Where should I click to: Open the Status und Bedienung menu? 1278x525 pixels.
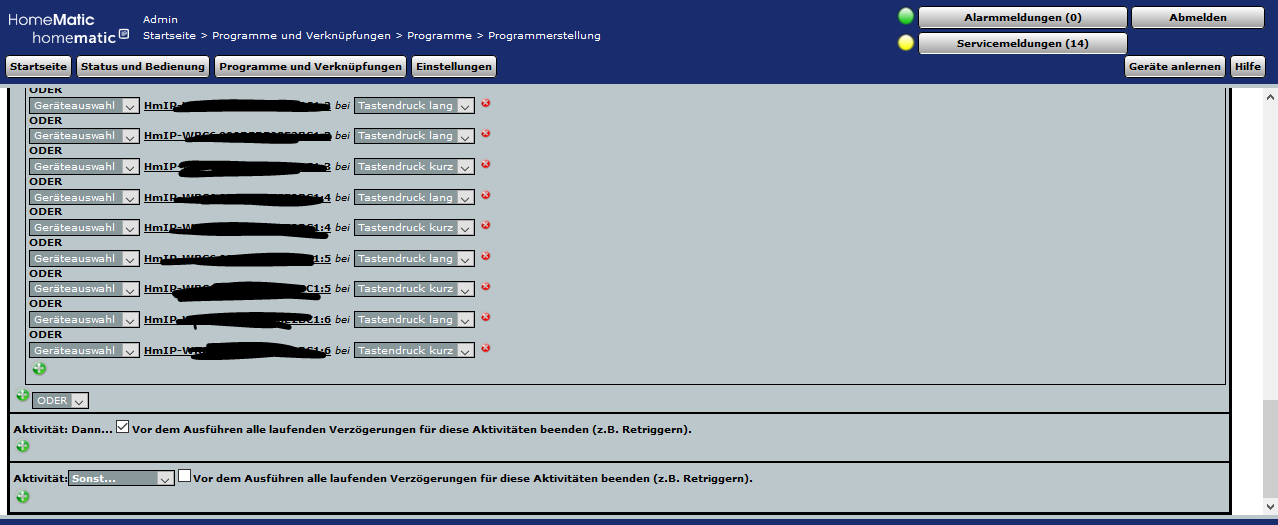[x=142, y=66]
